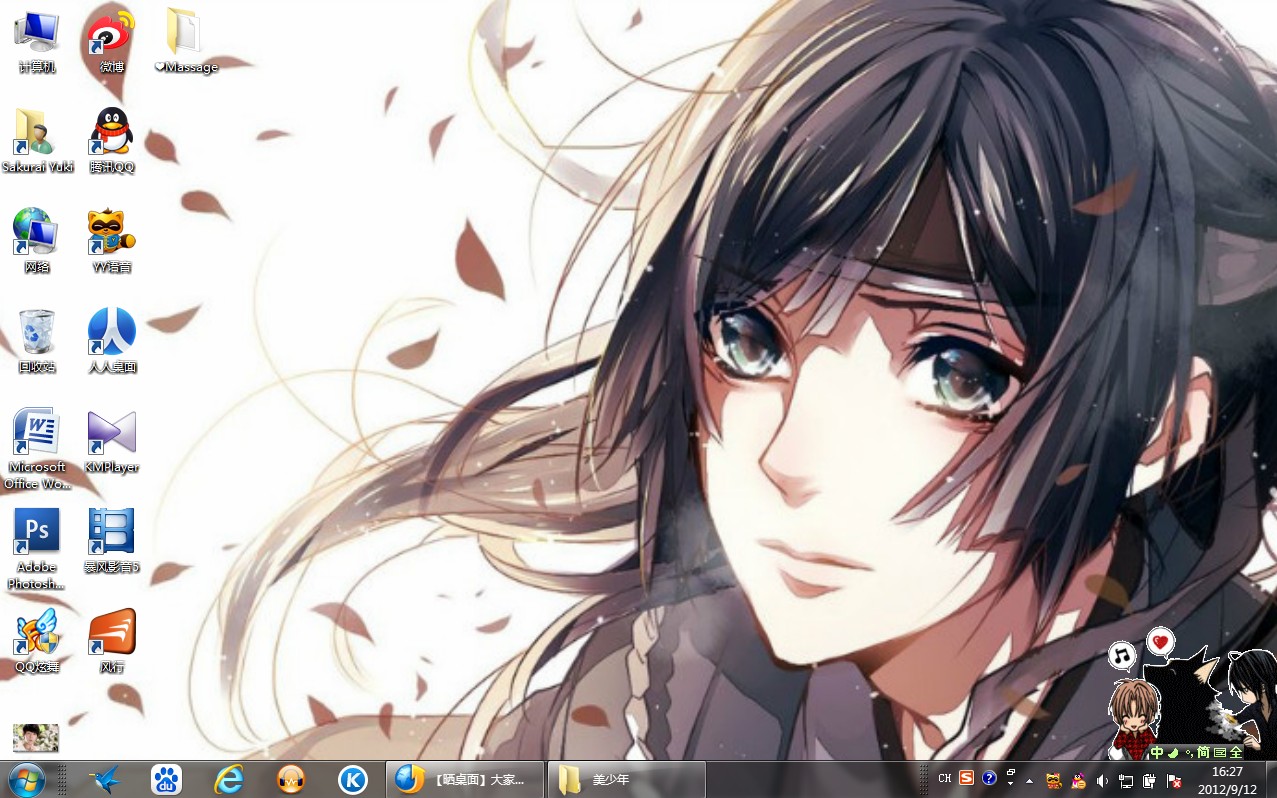The height and width of the screenshot is (798, 1277).
Task: Open the 回收站 recycle bin
Action: click(36, 341)
